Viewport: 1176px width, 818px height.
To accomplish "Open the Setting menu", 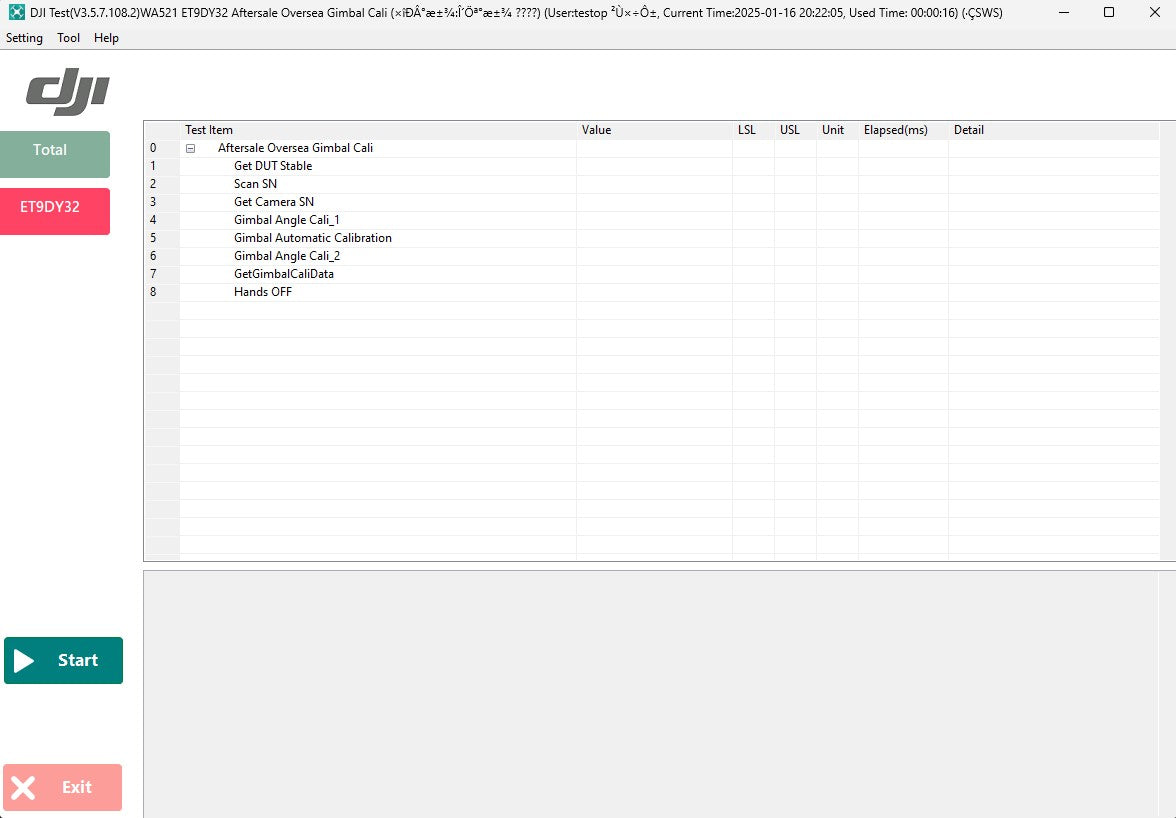I will pyautogui.click(x=24, y=38).
